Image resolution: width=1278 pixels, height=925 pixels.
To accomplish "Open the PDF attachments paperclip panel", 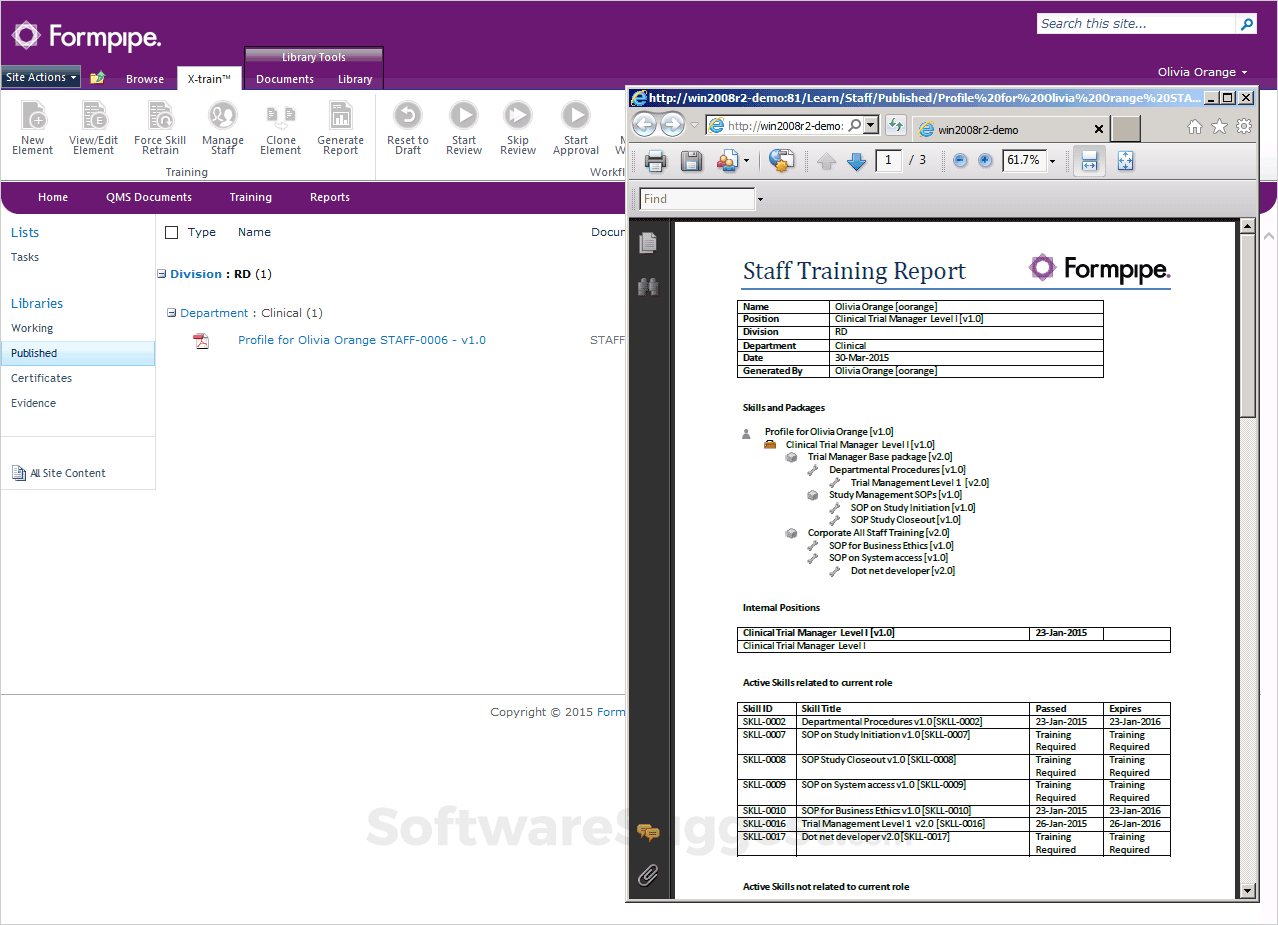I will click(648, 876).
